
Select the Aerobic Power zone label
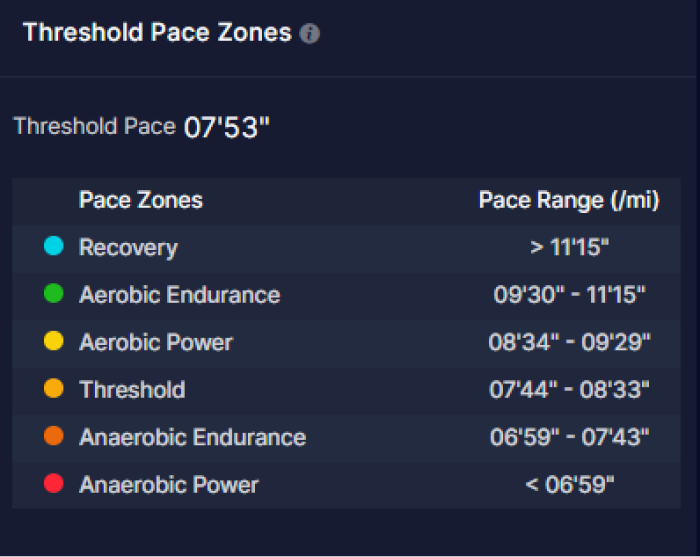click(x=156, y=342)
